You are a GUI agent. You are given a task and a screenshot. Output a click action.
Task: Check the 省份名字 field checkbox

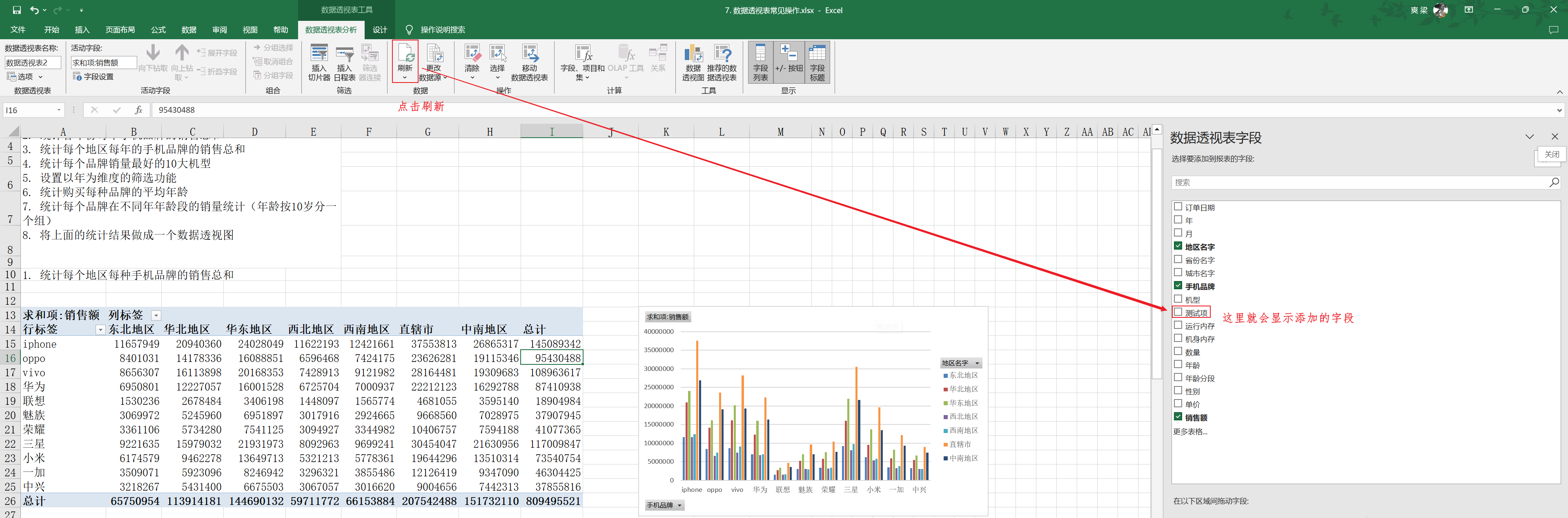(1178, 259)
